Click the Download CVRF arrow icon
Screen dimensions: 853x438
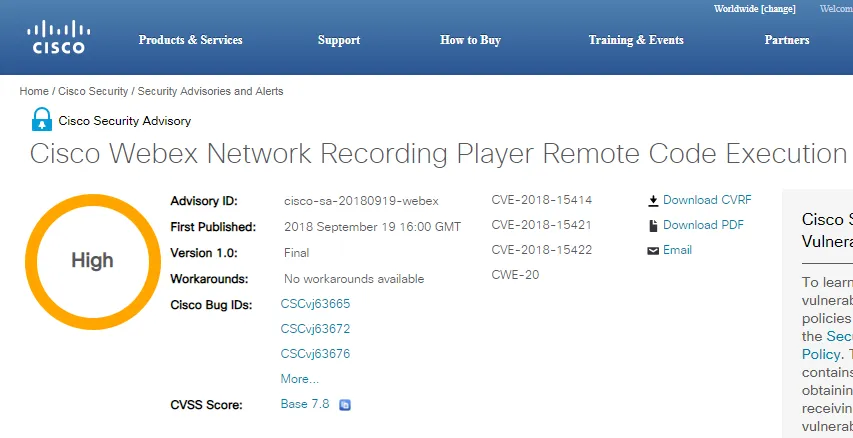[x=653, y=201]
